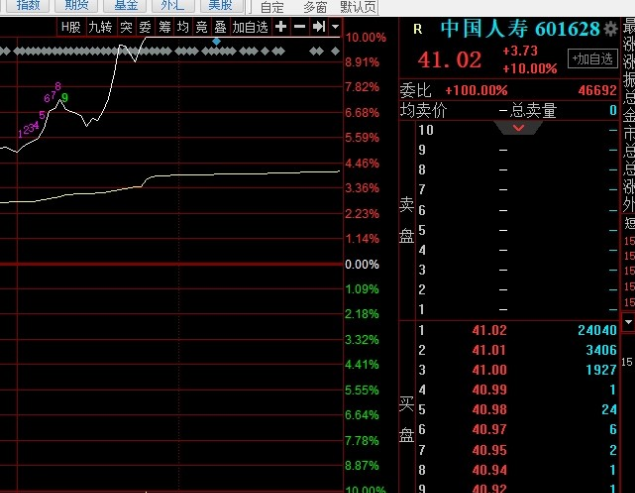Image resolution: width=635 pixels, height=493 pixels.
Task: Click buy level 3 price 41.00
Action: pos(489,370)
